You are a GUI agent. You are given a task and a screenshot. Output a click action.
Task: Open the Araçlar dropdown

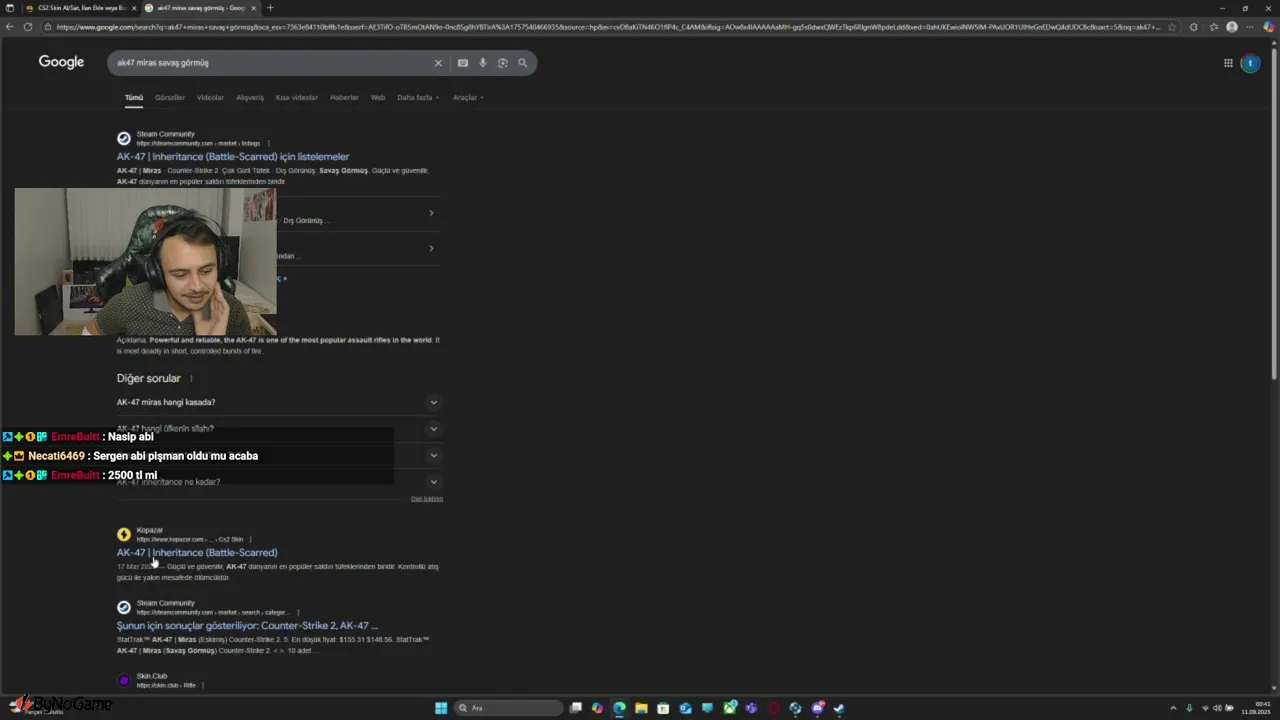click(x=468, y=97)
